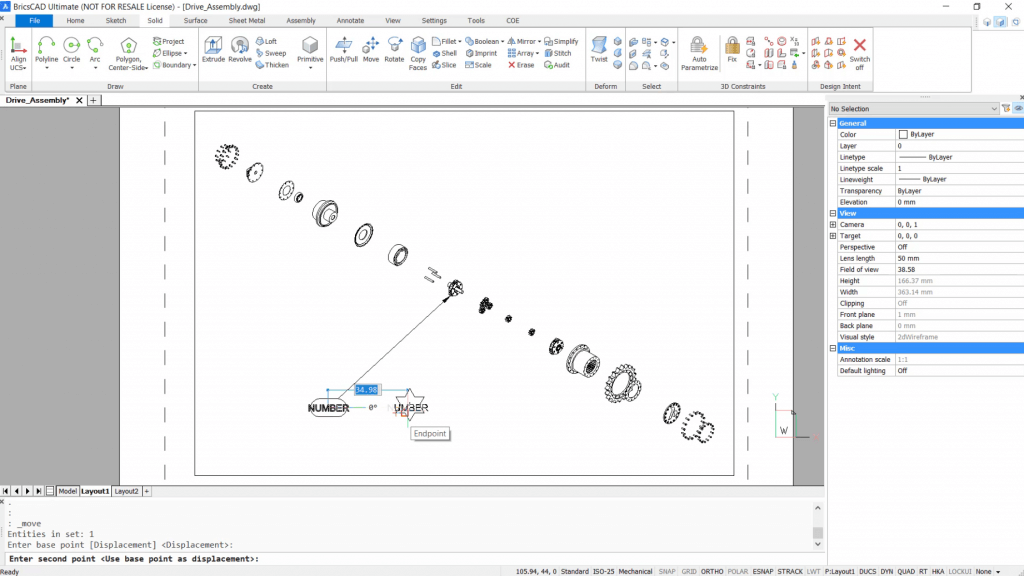Activate the Revolve tool
1024x576 pixels.
(240, 50)
